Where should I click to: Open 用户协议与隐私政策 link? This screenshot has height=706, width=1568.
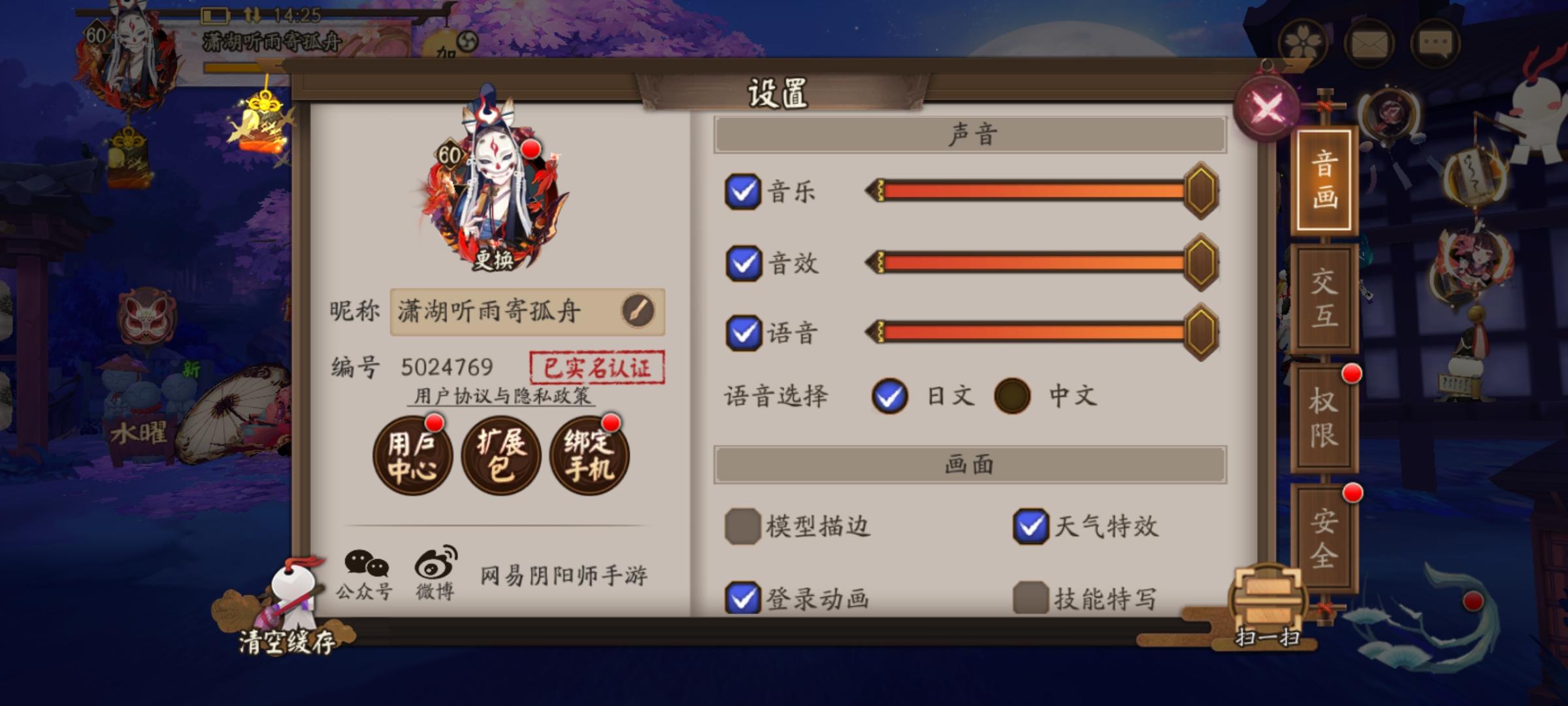(502, 396)
